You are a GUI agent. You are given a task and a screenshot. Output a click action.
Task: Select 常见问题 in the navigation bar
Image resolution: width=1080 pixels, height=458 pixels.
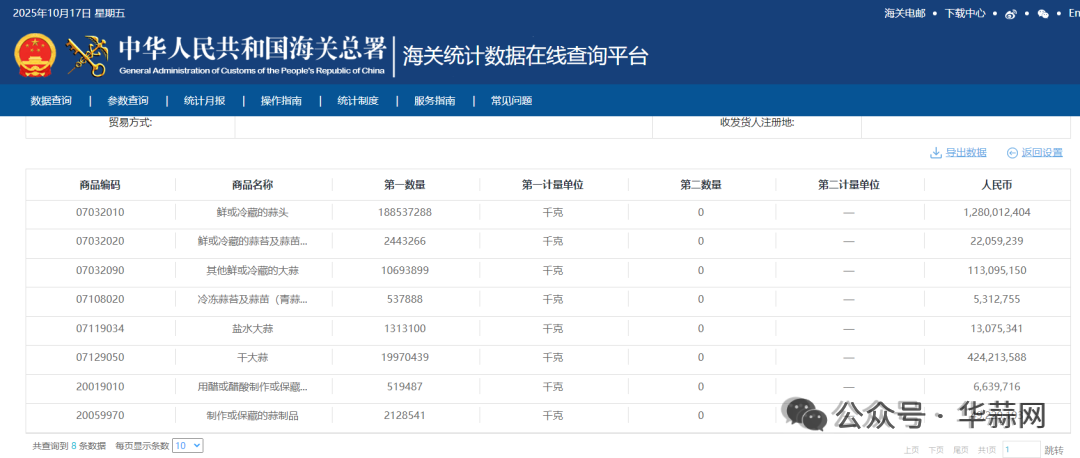coord(511,101)
